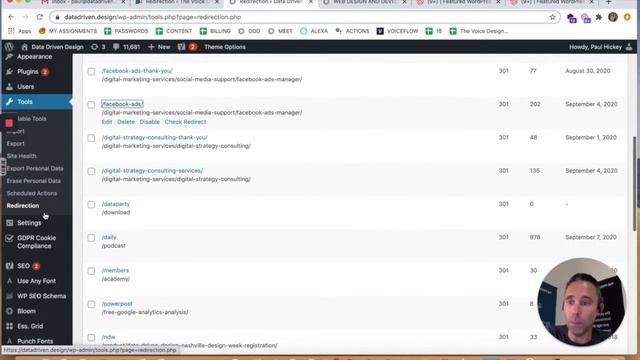The height and width of the screenshot is (360, 640).
Task: Open the + New admin bar menu
Action: 159,47
